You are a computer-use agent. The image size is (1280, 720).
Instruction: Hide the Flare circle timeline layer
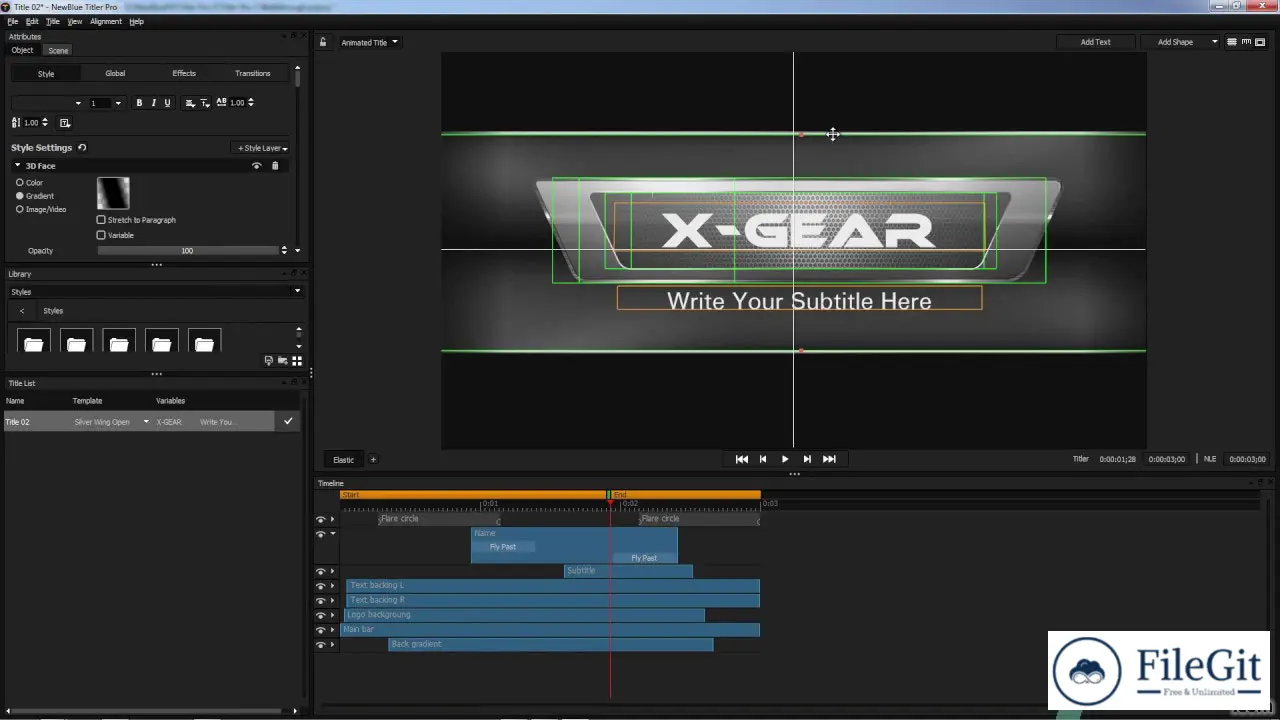click(x=321, y=520)
